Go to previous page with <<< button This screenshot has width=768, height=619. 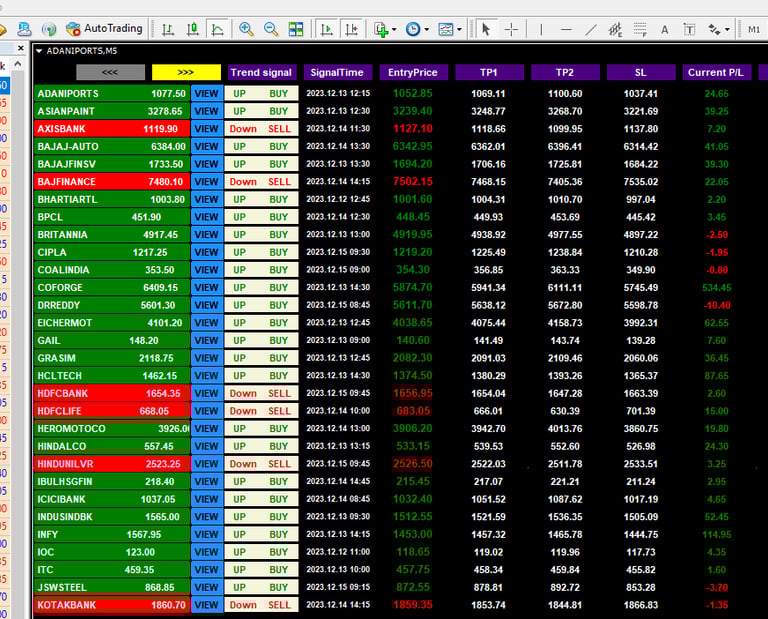tap(110, 72)
